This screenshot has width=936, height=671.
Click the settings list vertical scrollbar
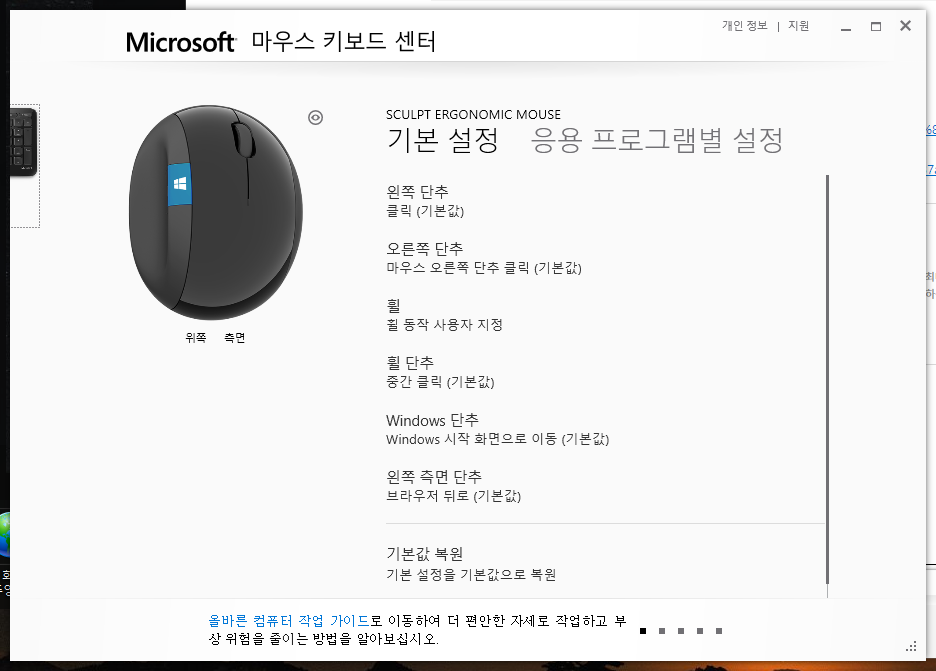point(827,380)
